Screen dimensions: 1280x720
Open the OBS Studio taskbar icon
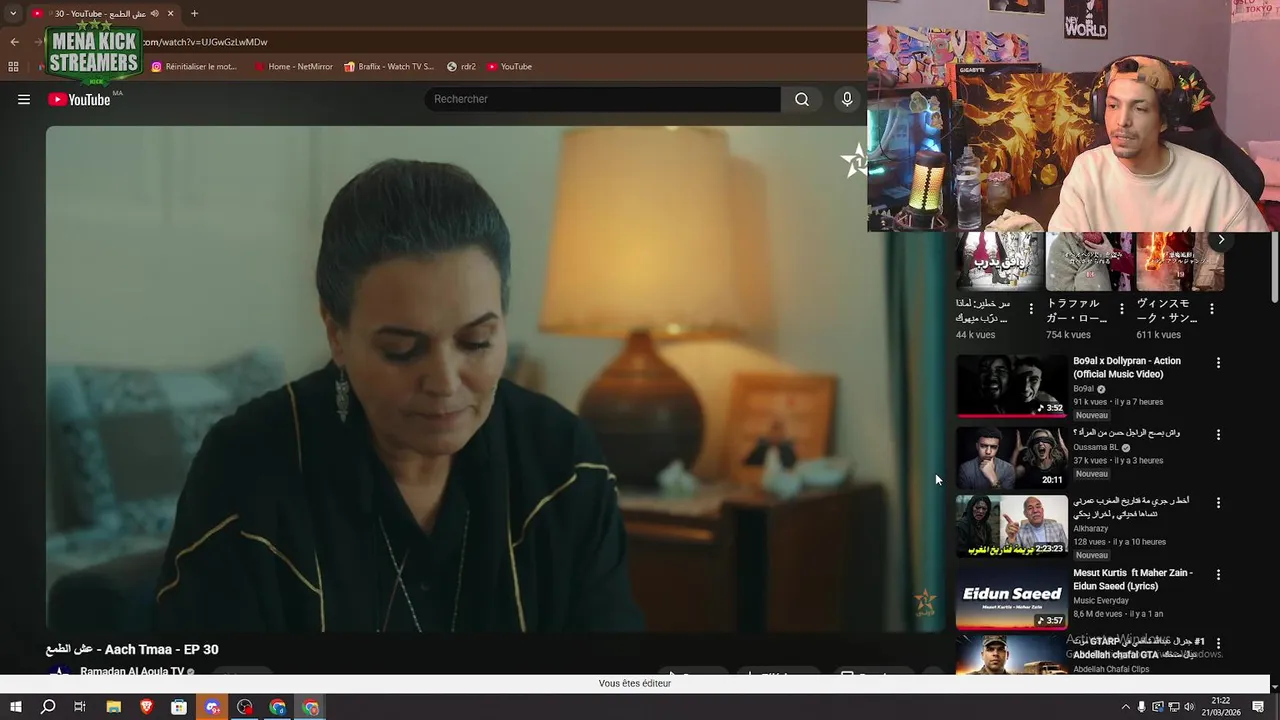[245, 707]
